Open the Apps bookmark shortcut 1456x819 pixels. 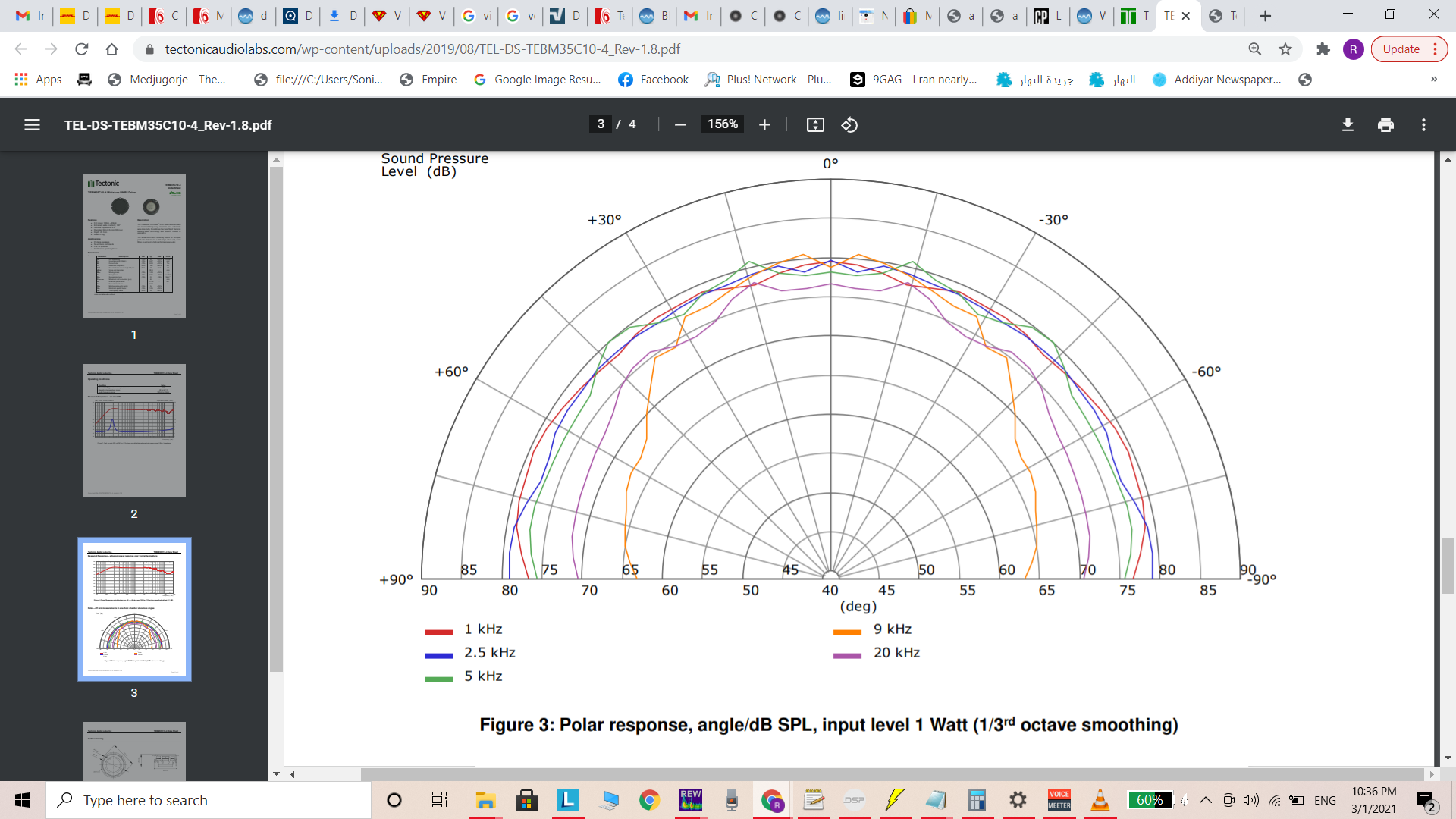coord(38,80)
